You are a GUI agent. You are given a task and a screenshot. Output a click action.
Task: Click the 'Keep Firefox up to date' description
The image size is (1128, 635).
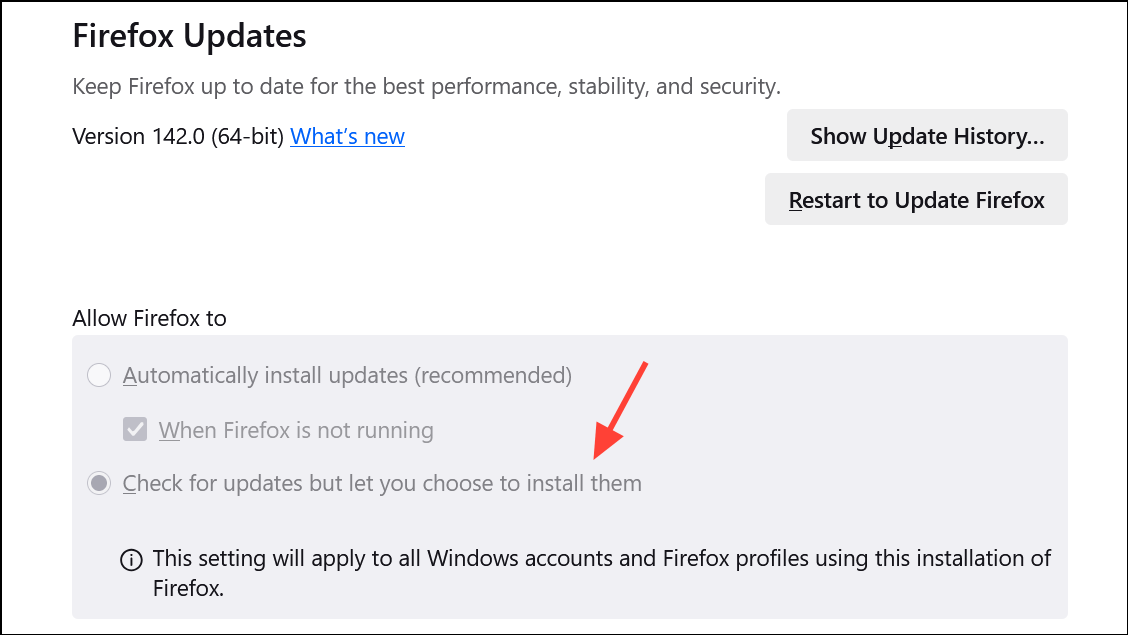tap(427, 86)
